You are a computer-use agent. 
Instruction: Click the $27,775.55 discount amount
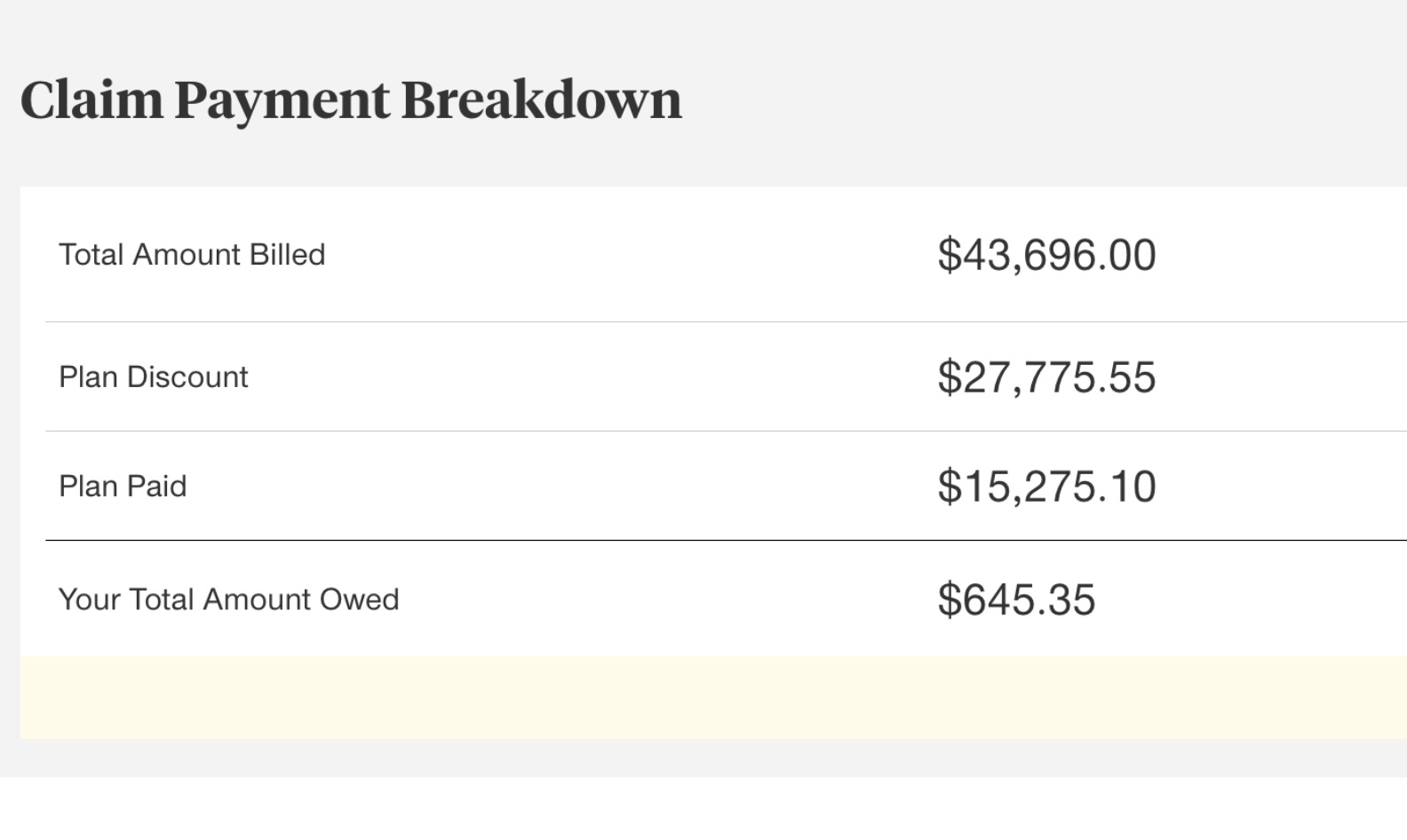1046,377
